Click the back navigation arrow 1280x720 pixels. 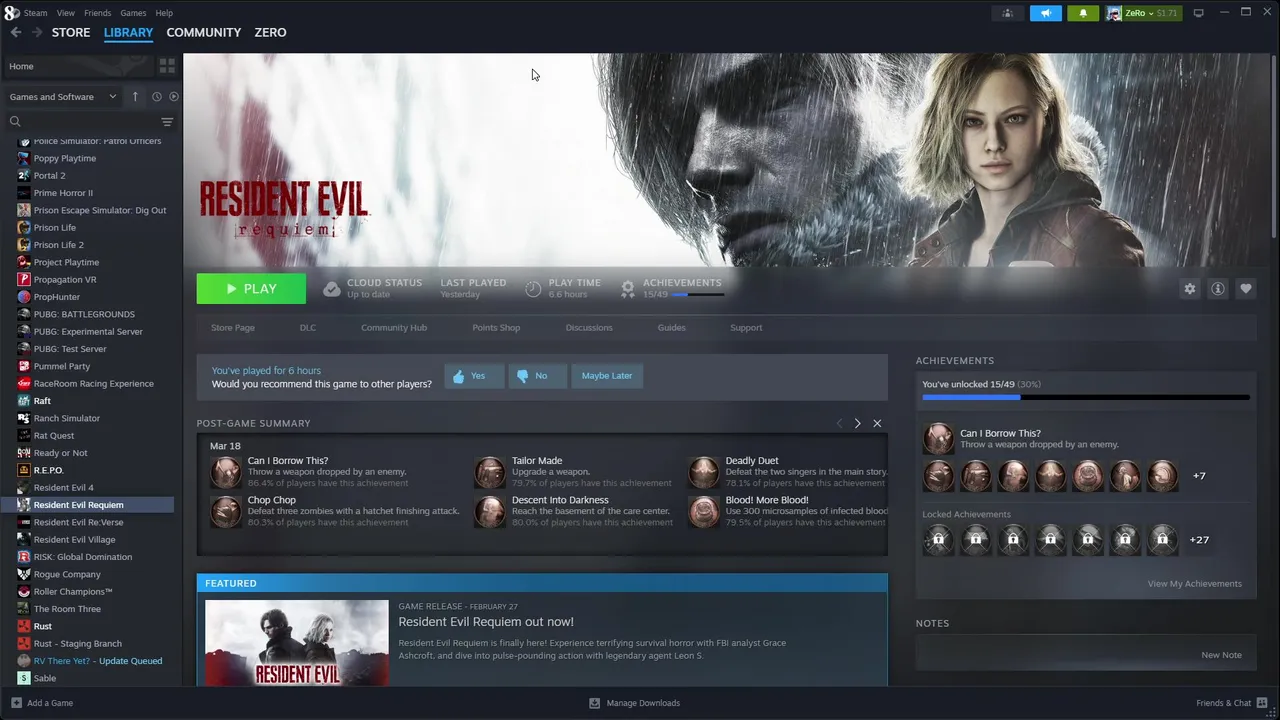click(x=16, y=32)
